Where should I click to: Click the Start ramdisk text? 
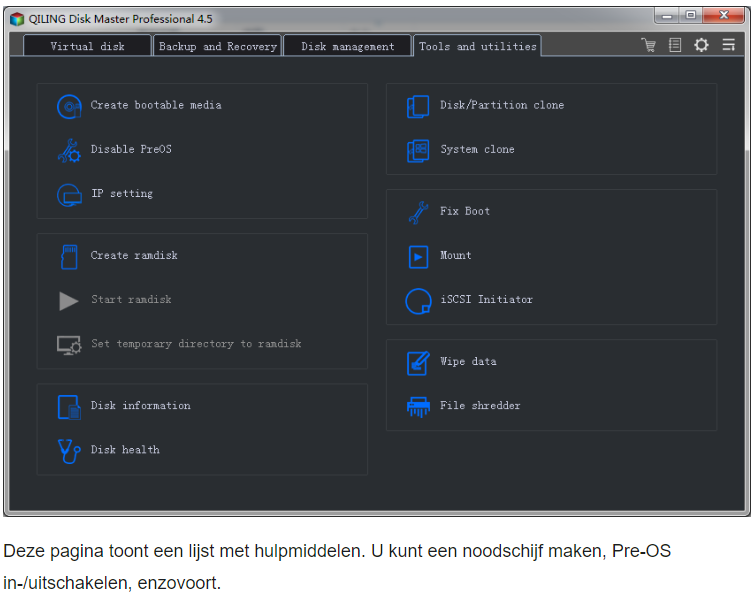coord(131,299)
